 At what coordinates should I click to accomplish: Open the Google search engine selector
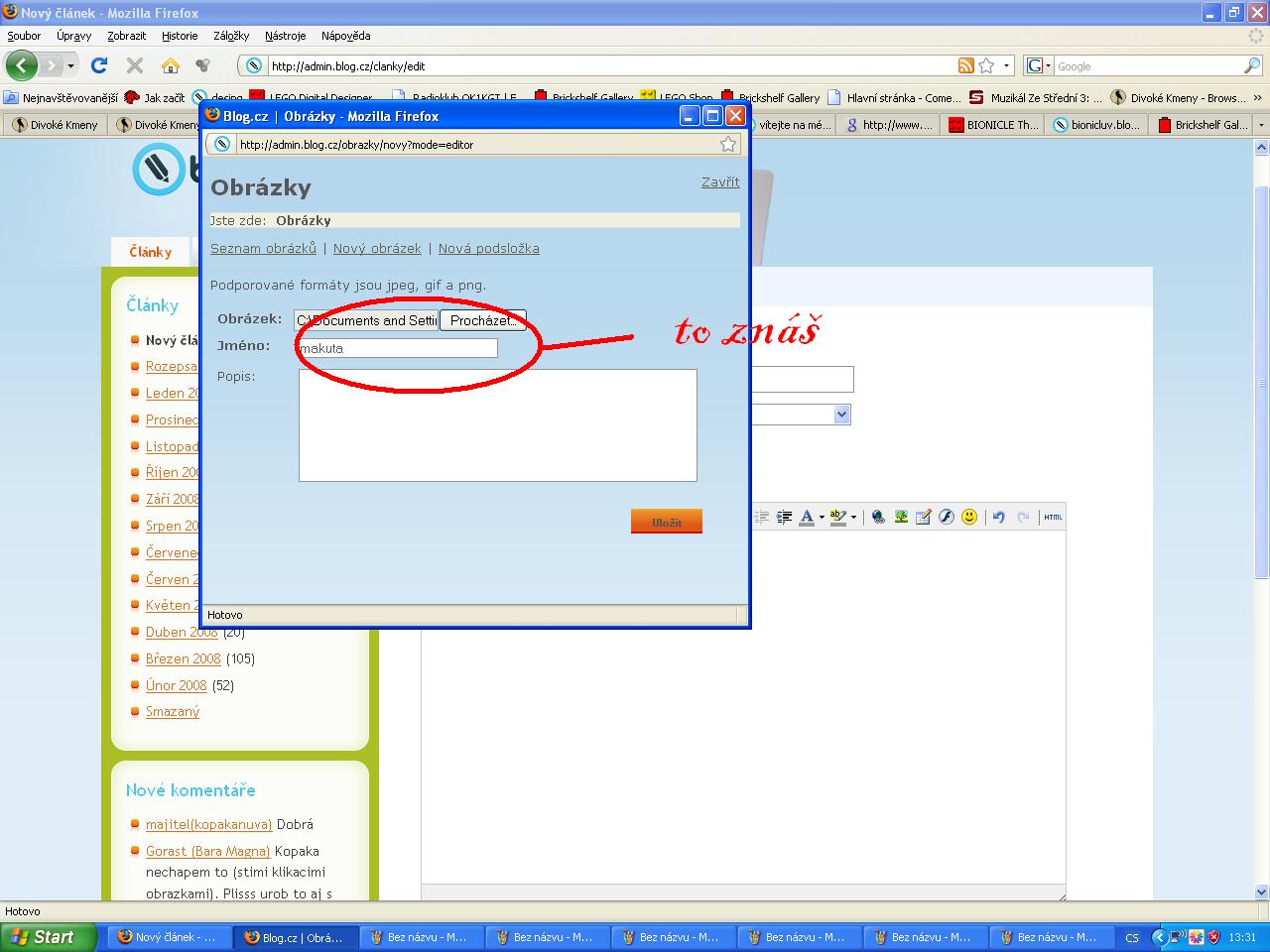[x=1038, y=65]
